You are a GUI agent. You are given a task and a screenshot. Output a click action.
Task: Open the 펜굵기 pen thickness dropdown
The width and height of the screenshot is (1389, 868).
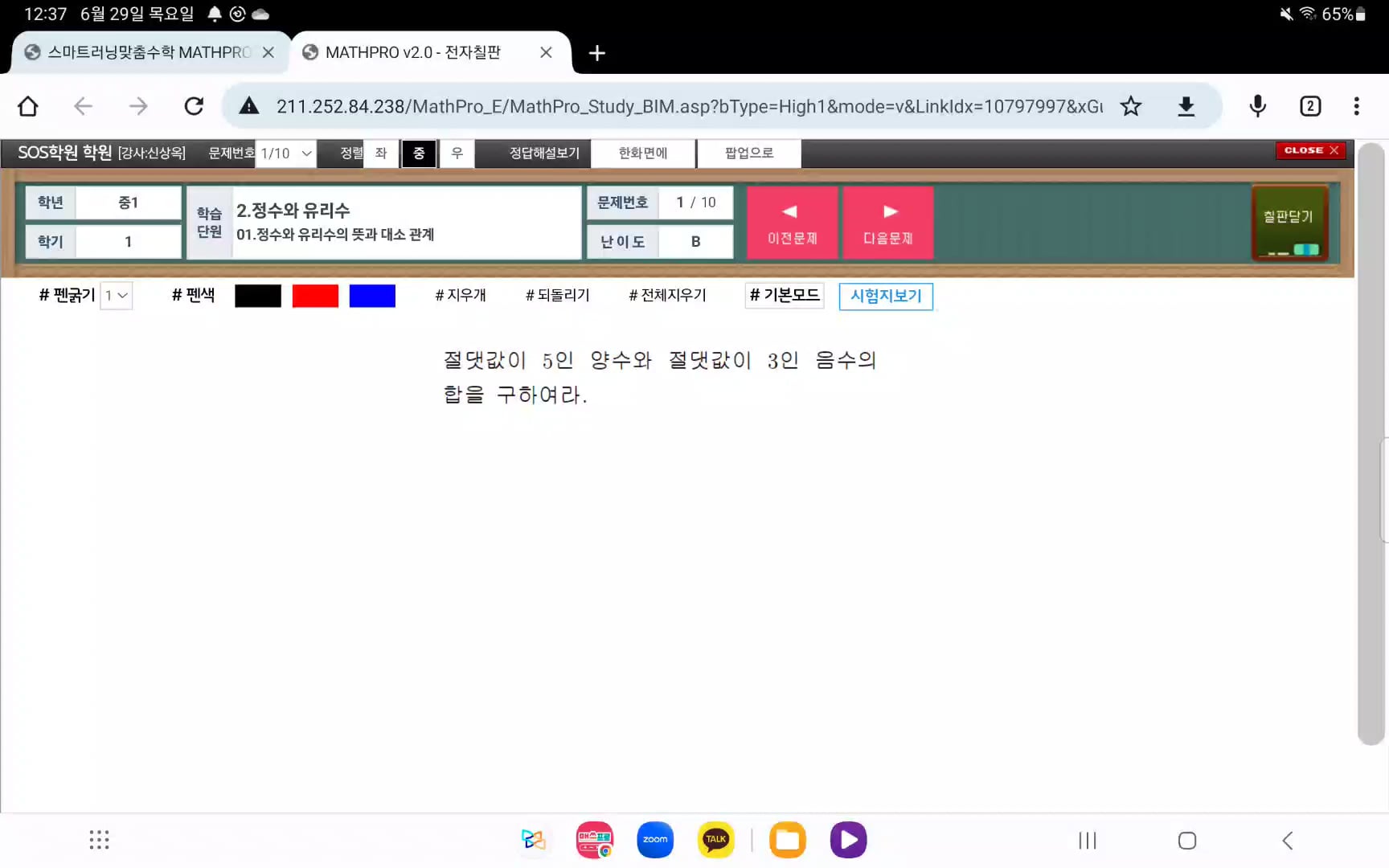[x=116, y=295]
